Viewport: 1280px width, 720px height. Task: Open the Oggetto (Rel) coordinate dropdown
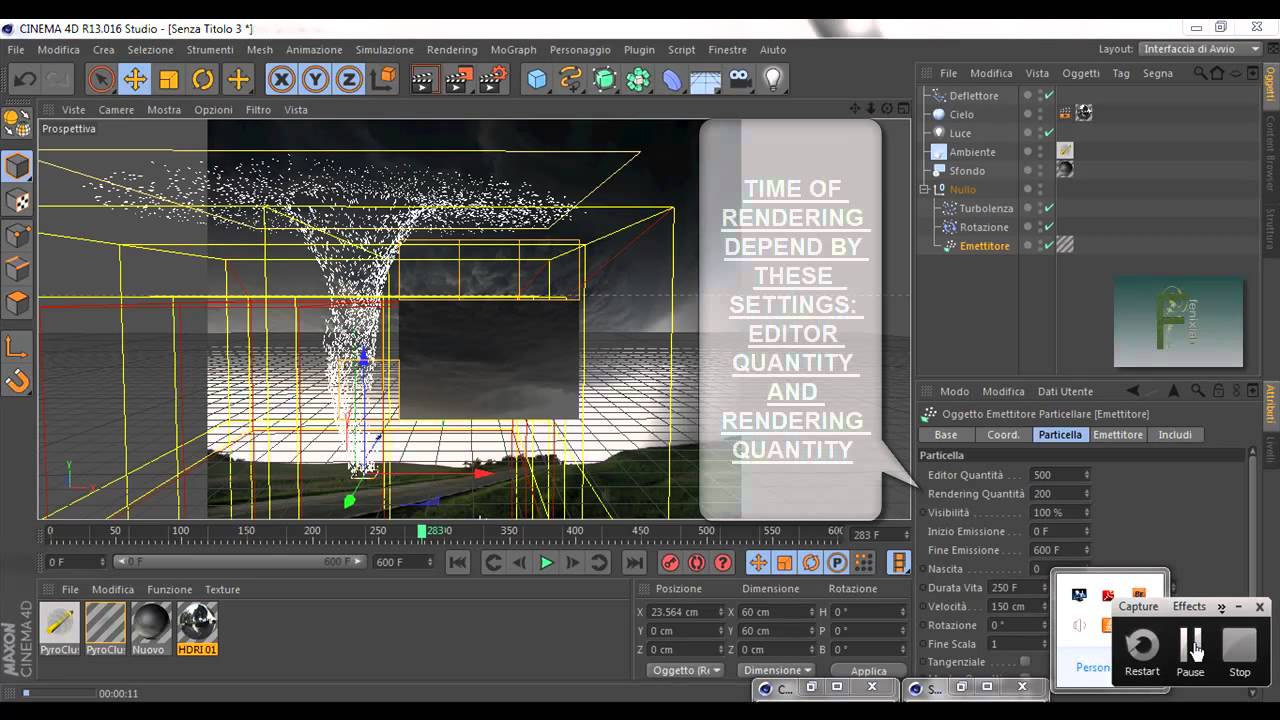point(686,670)
